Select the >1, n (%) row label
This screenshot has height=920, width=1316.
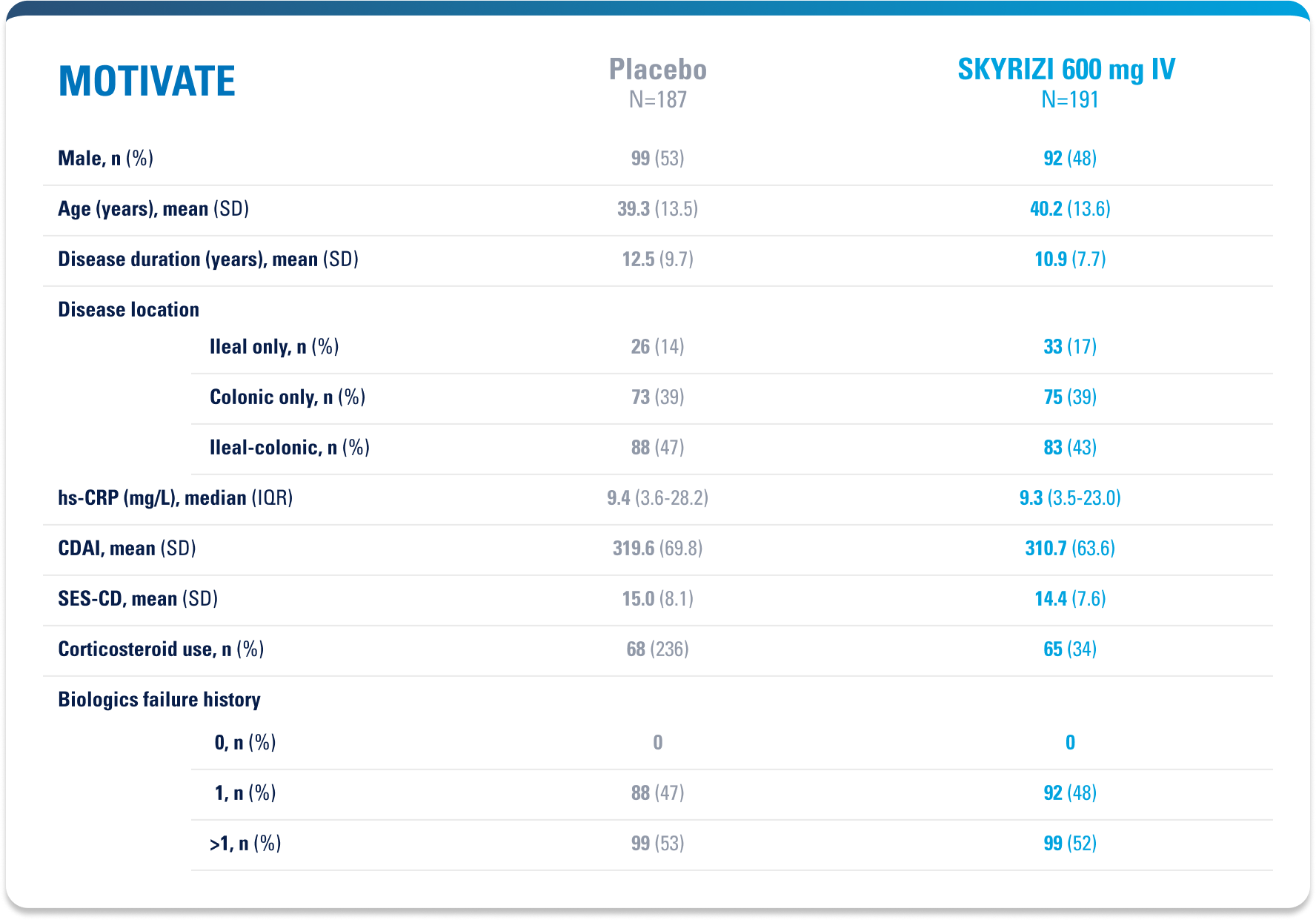click(245, 844)
